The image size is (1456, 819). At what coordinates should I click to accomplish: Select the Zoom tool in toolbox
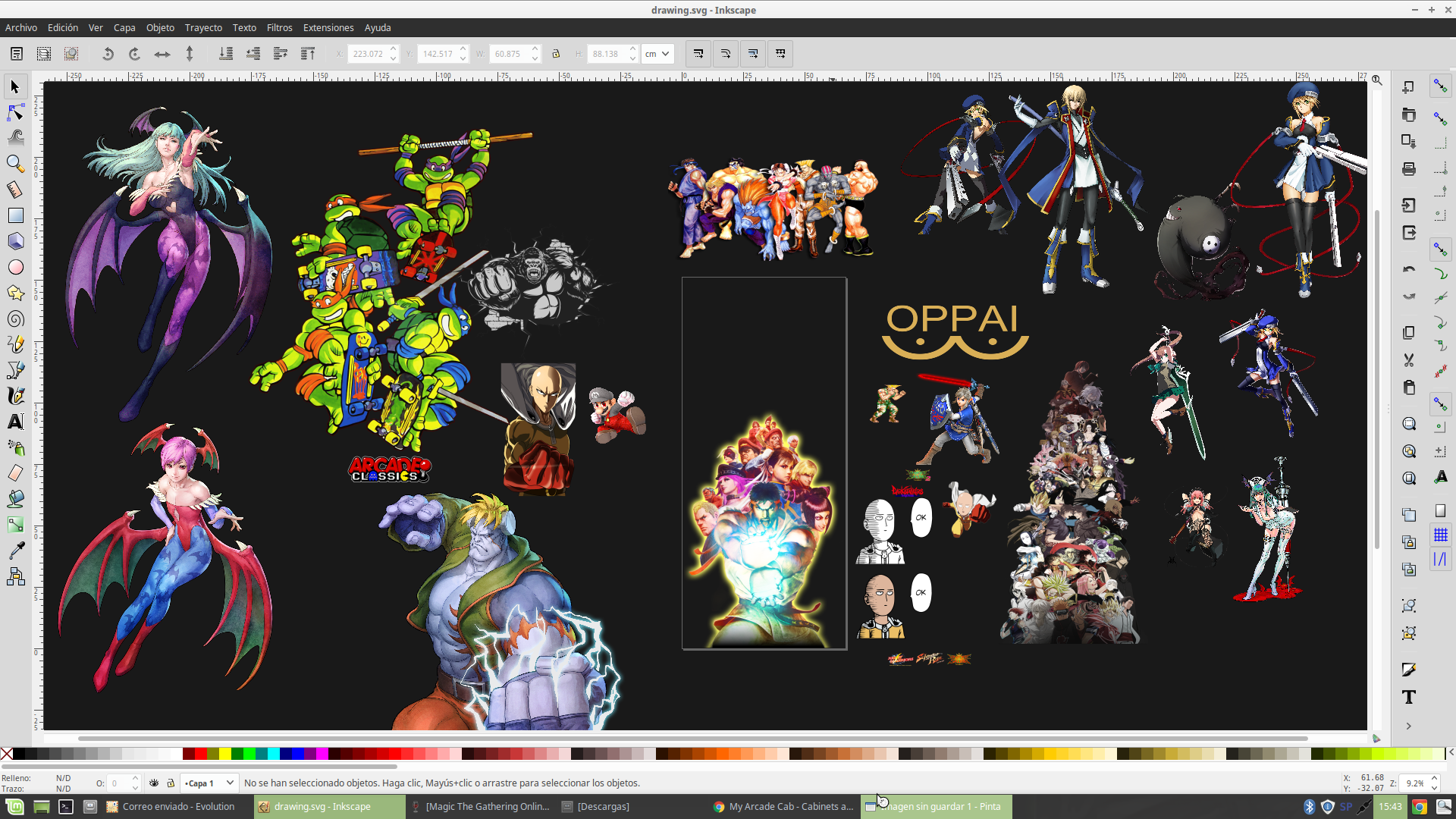pyautogui.click(x=15, y=164)
